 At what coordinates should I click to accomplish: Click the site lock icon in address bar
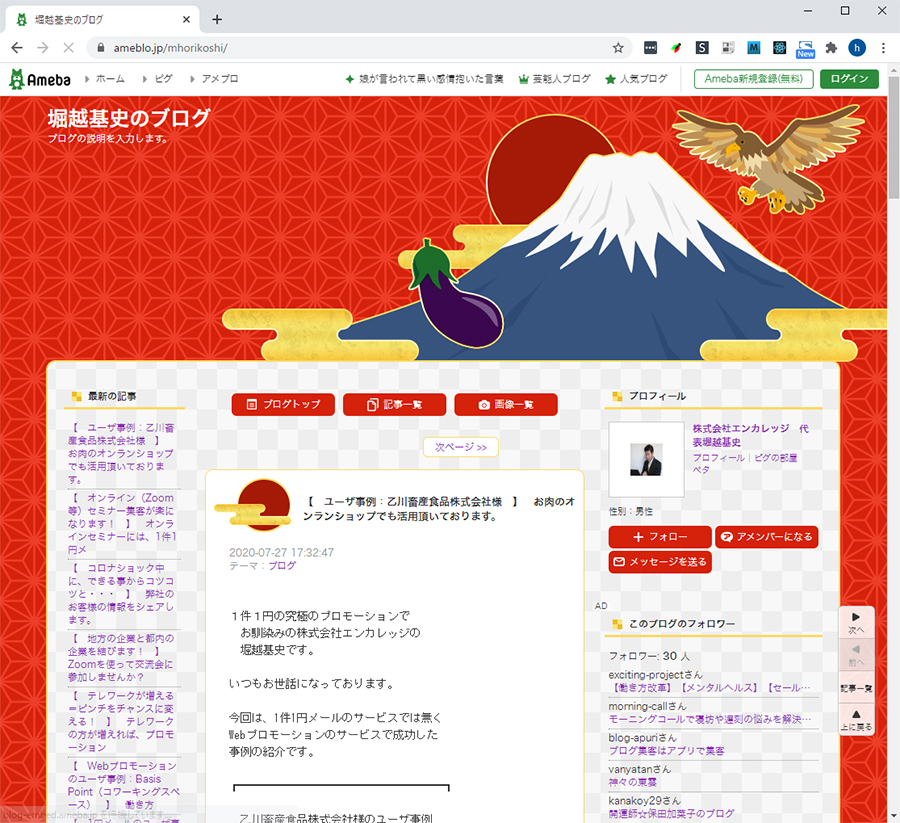[101, 48]
